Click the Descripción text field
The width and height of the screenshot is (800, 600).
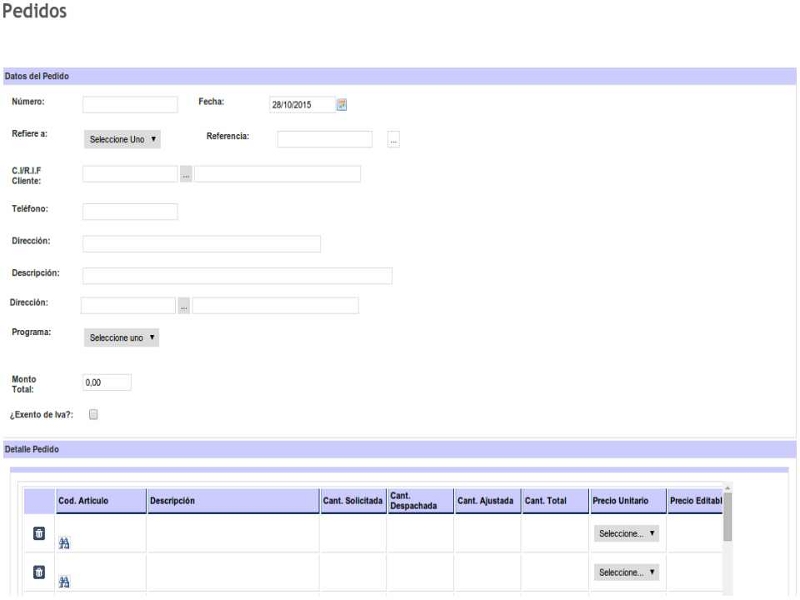click(x=237, y=276)
